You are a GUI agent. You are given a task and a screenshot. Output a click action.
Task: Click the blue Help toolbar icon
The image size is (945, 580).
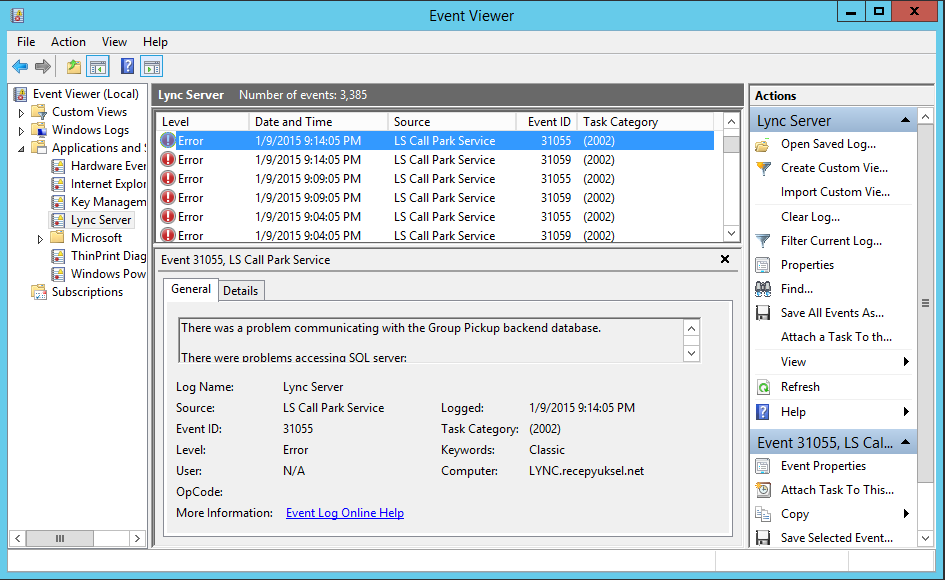tap(127, 66)
